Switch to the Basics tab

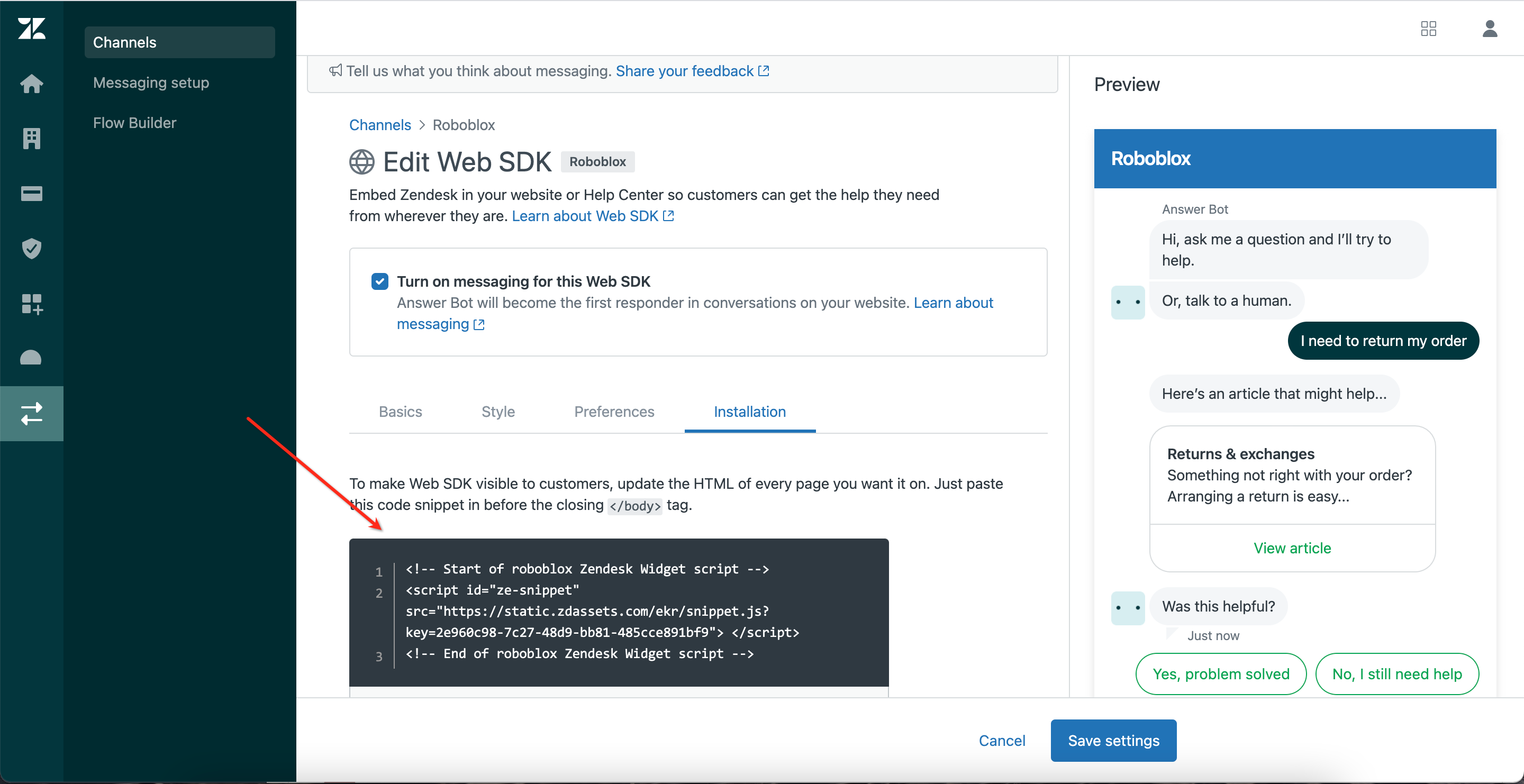tap(400, 412)
